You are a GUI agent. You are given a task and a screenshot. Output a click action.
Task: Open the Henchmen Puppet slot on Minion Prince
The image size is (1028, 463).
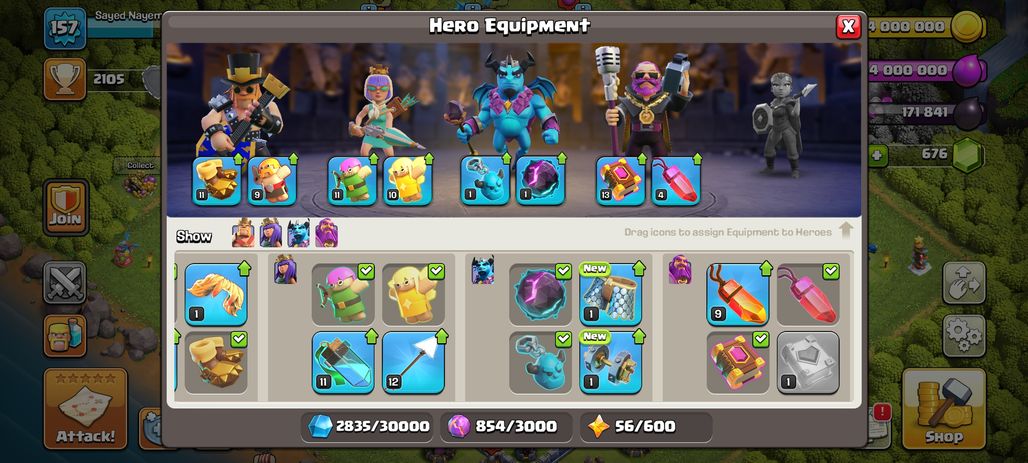(x=484, y=180)
